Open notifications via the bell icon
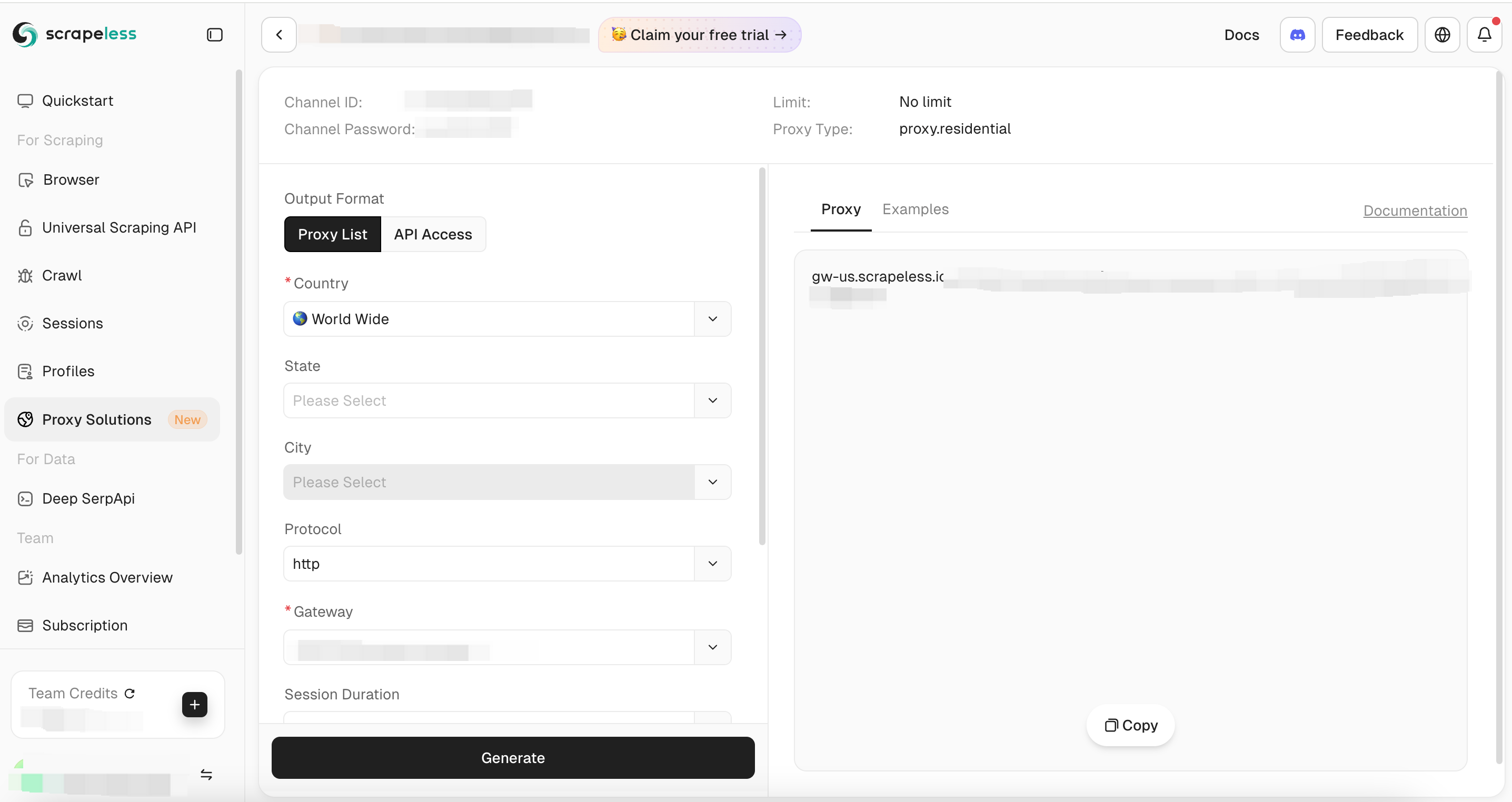 (x=1485, y=35)
